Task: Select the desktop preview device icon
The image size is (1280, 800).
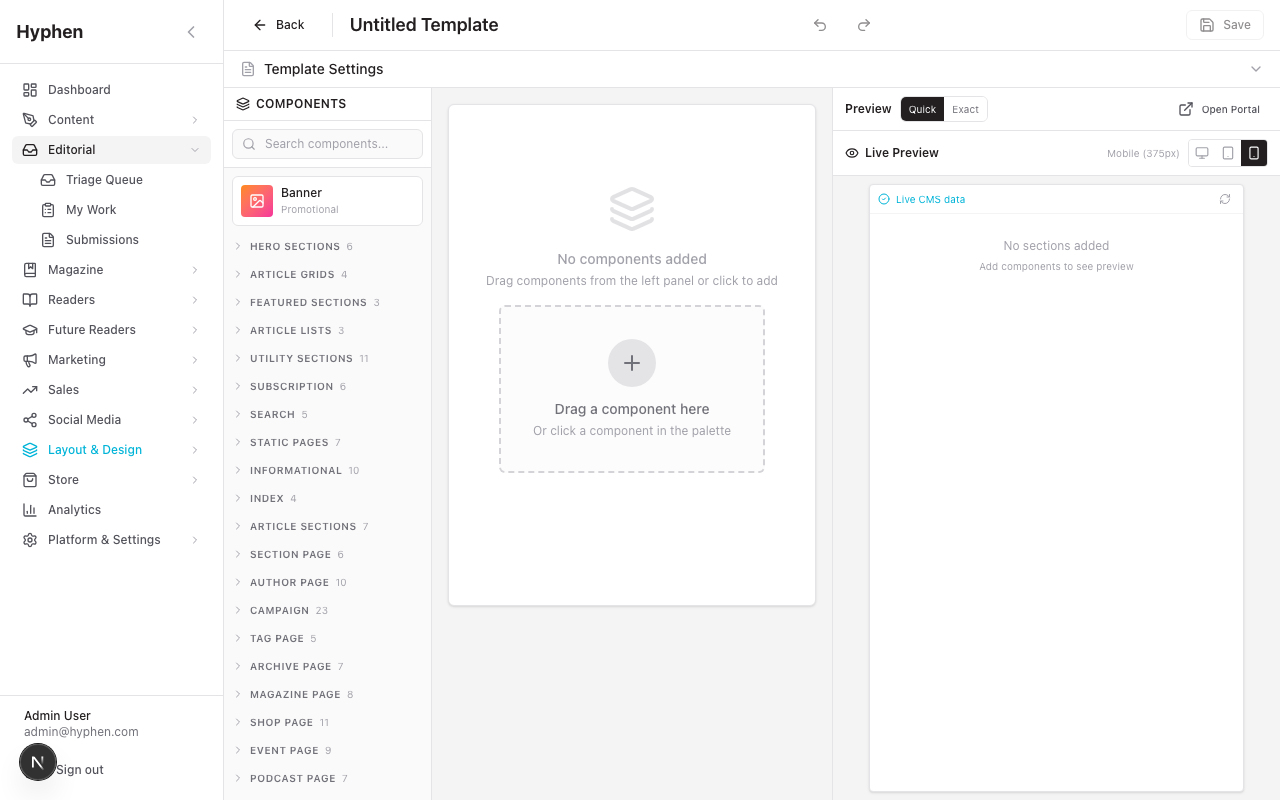Action: coord(1201,153)
